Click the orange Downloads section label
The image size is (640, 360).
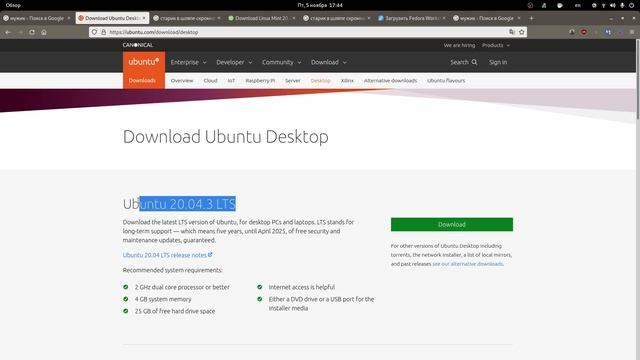click(142, 80)
